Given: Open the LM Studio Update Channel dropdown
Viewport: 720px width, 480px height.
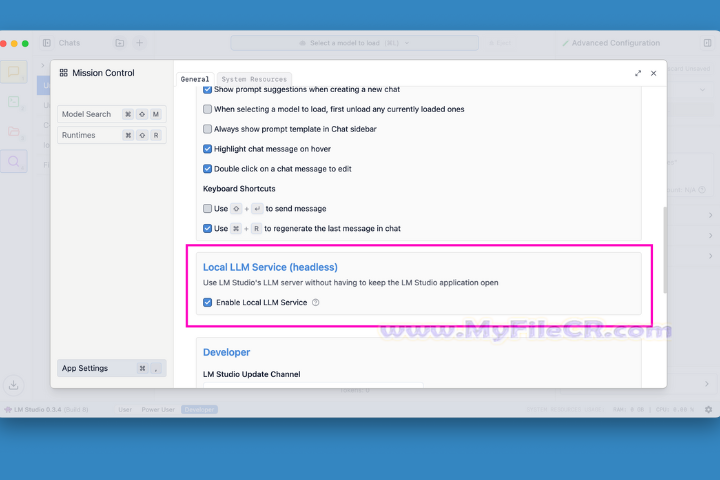Looking at the screenshot, I should pos(313,385).
